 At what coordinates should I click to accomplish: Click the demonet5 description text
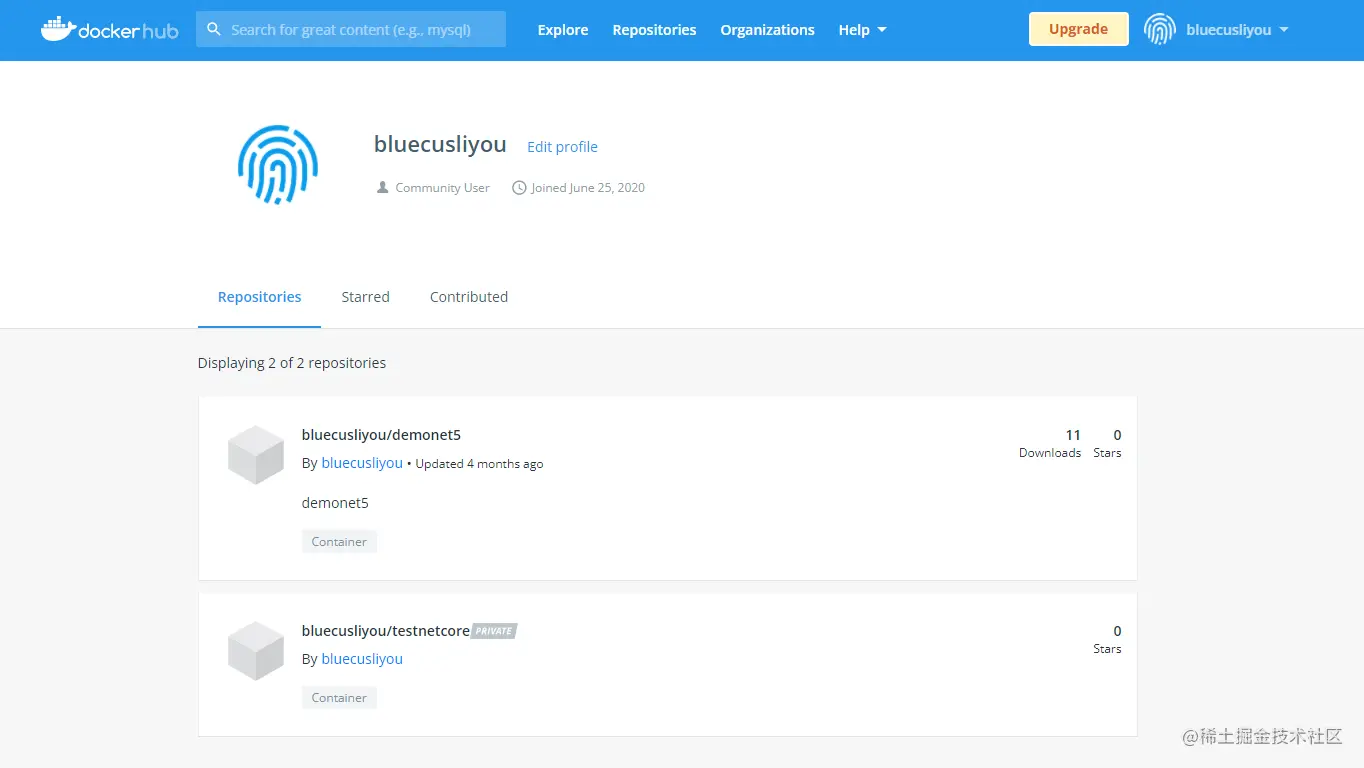point(335,503)
